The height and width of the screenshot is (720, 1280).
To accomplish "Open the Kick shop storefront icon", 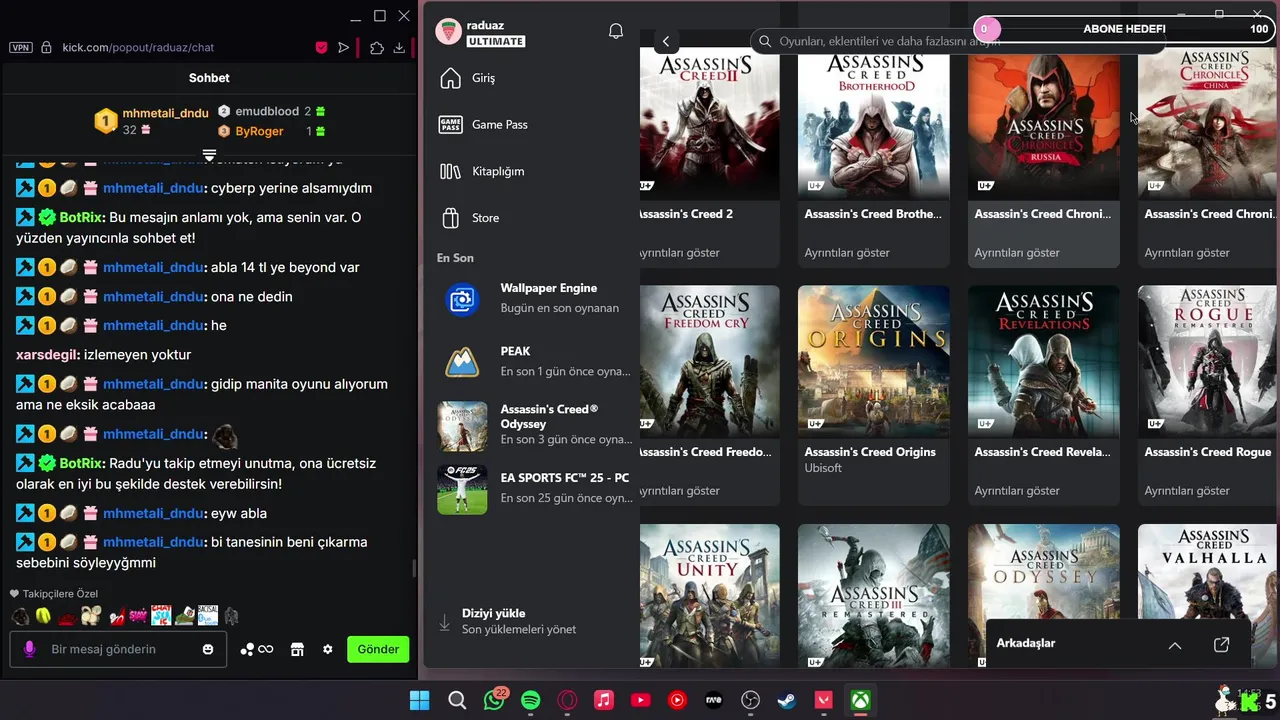I will click(x=297, y=649).
